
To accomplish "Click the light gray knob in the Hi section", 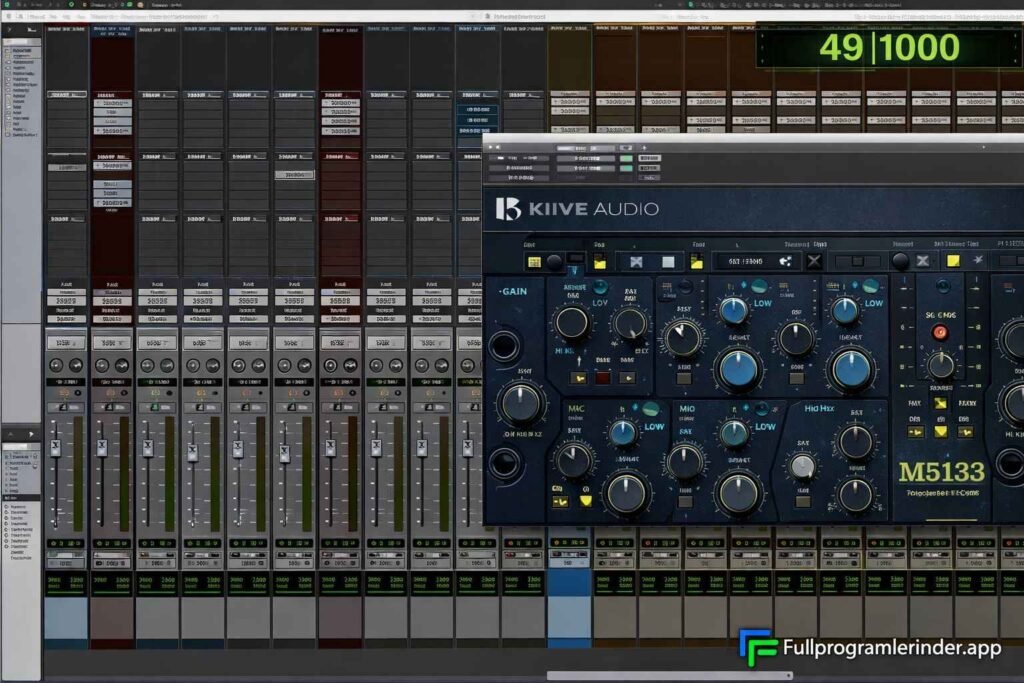I will point(802,465).
